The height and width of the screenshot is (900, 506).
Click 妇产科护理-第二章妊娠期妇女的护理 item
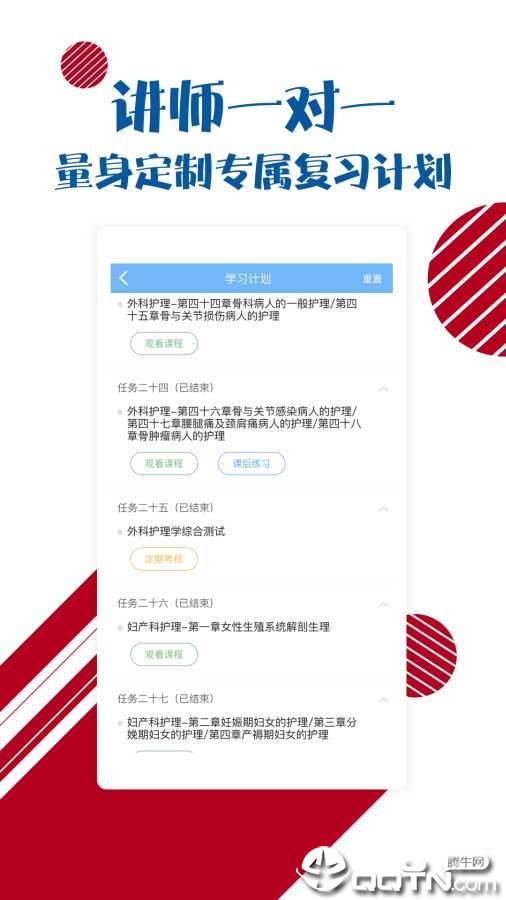242,728
